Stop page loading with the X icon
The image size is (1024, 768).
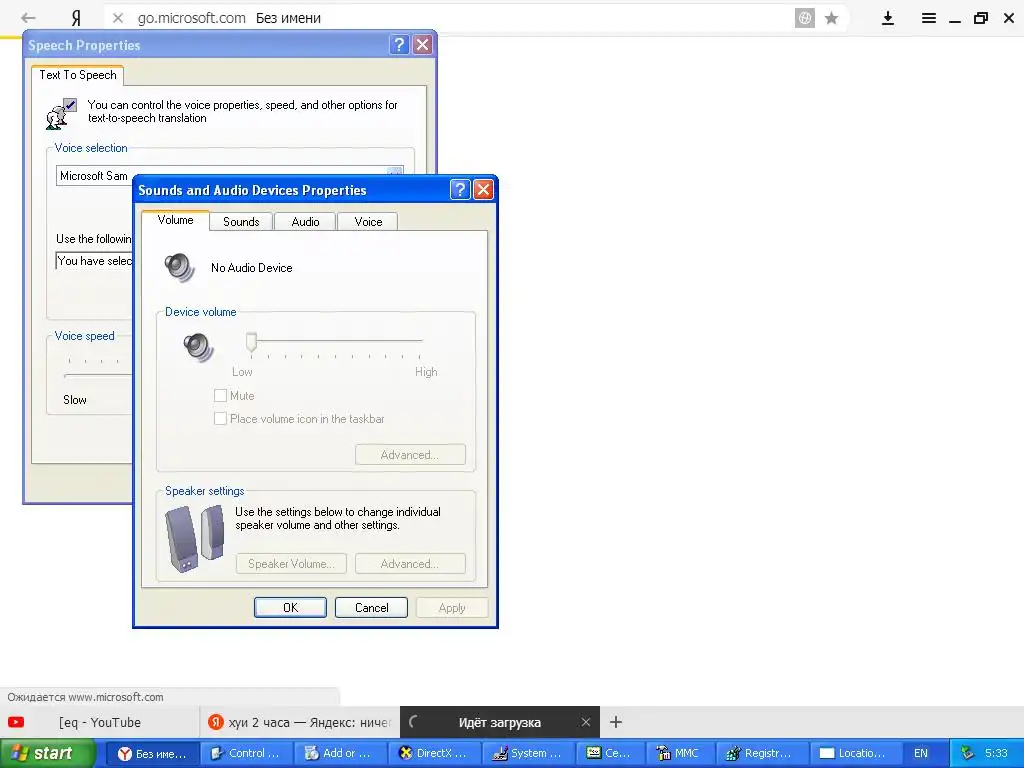pos(118,18)
